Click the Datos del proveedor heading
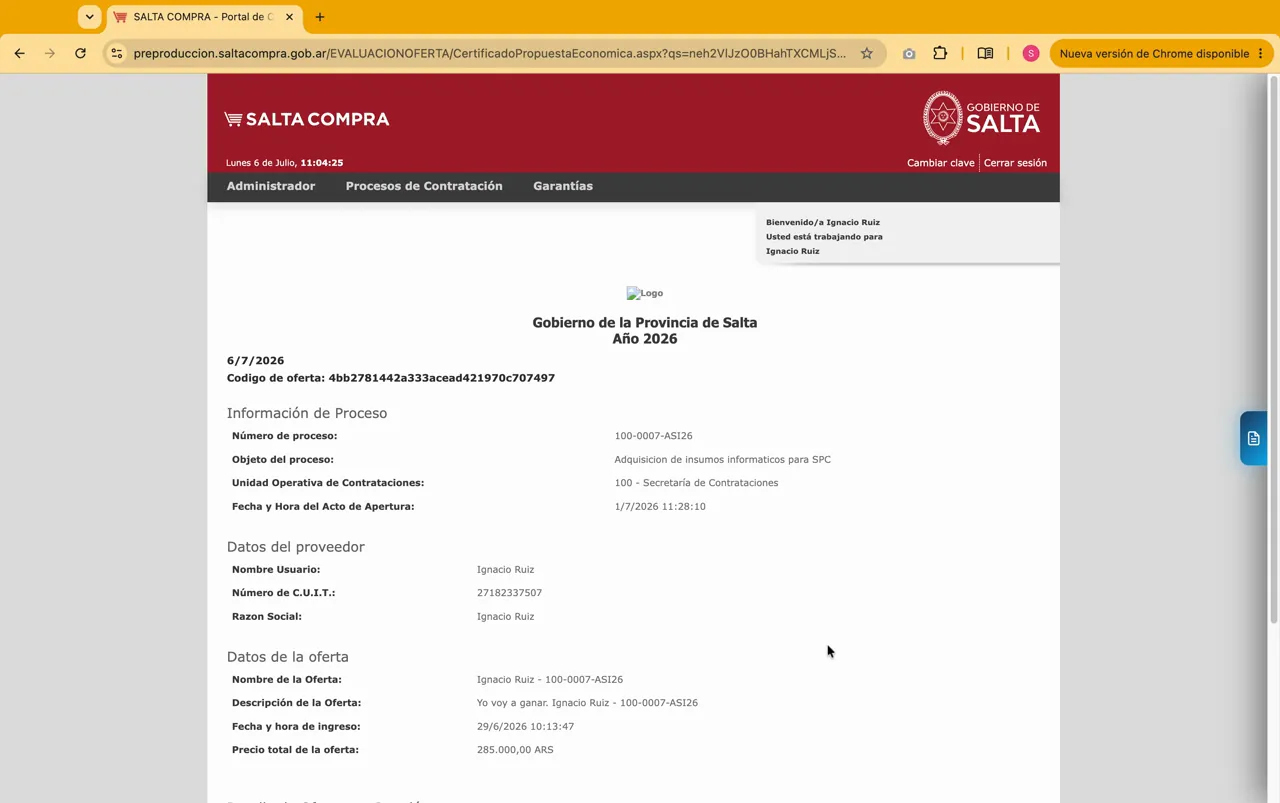Screen dimensions: 1280x803 (x=296, y=547)
